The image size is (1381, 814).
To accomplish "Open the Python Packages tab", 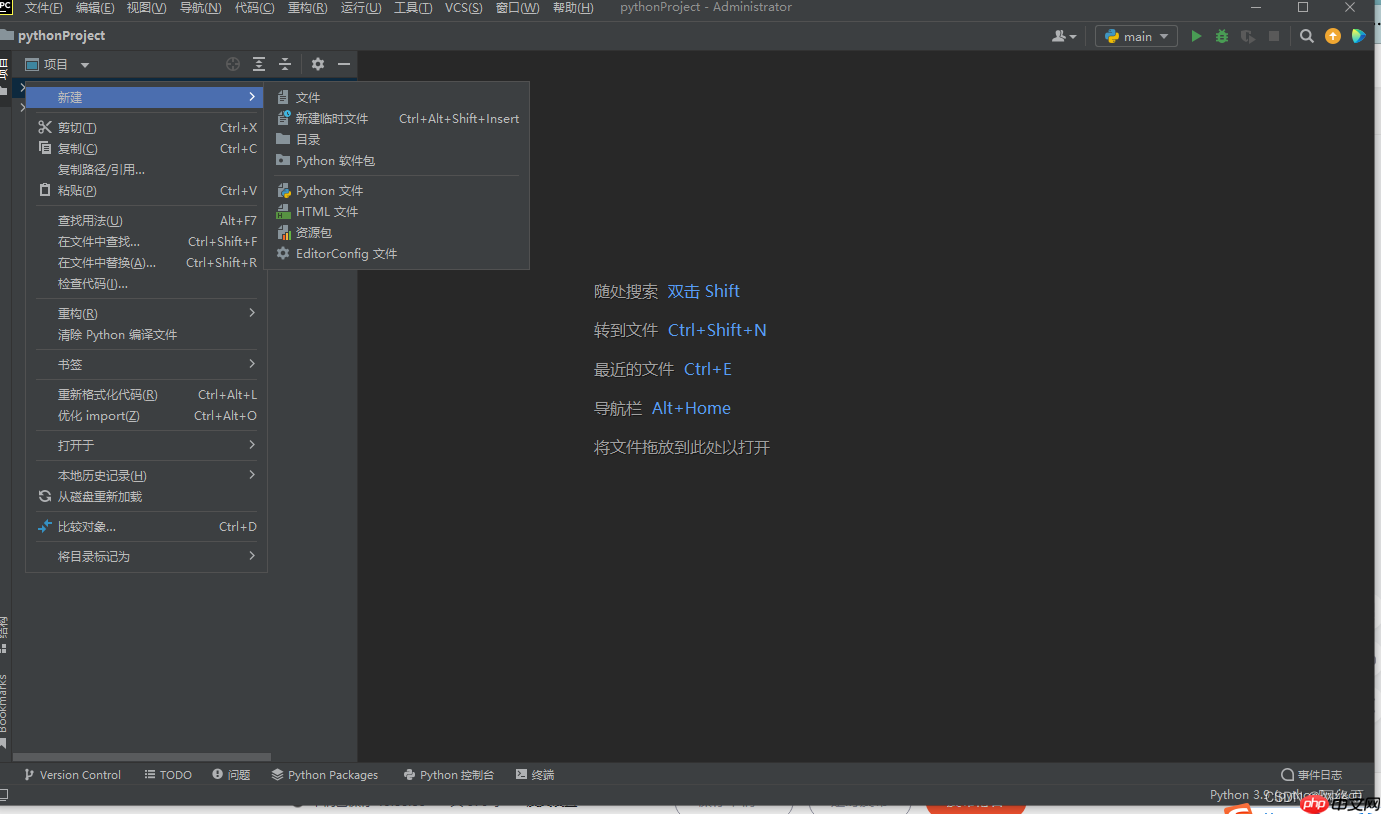I will (x=325, y=774).
